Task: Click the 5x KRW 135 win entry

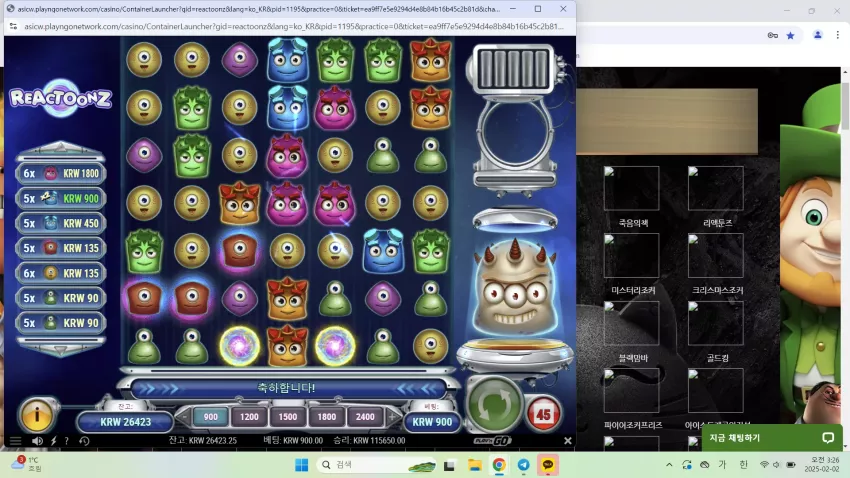Action: [x=61, y=248]
